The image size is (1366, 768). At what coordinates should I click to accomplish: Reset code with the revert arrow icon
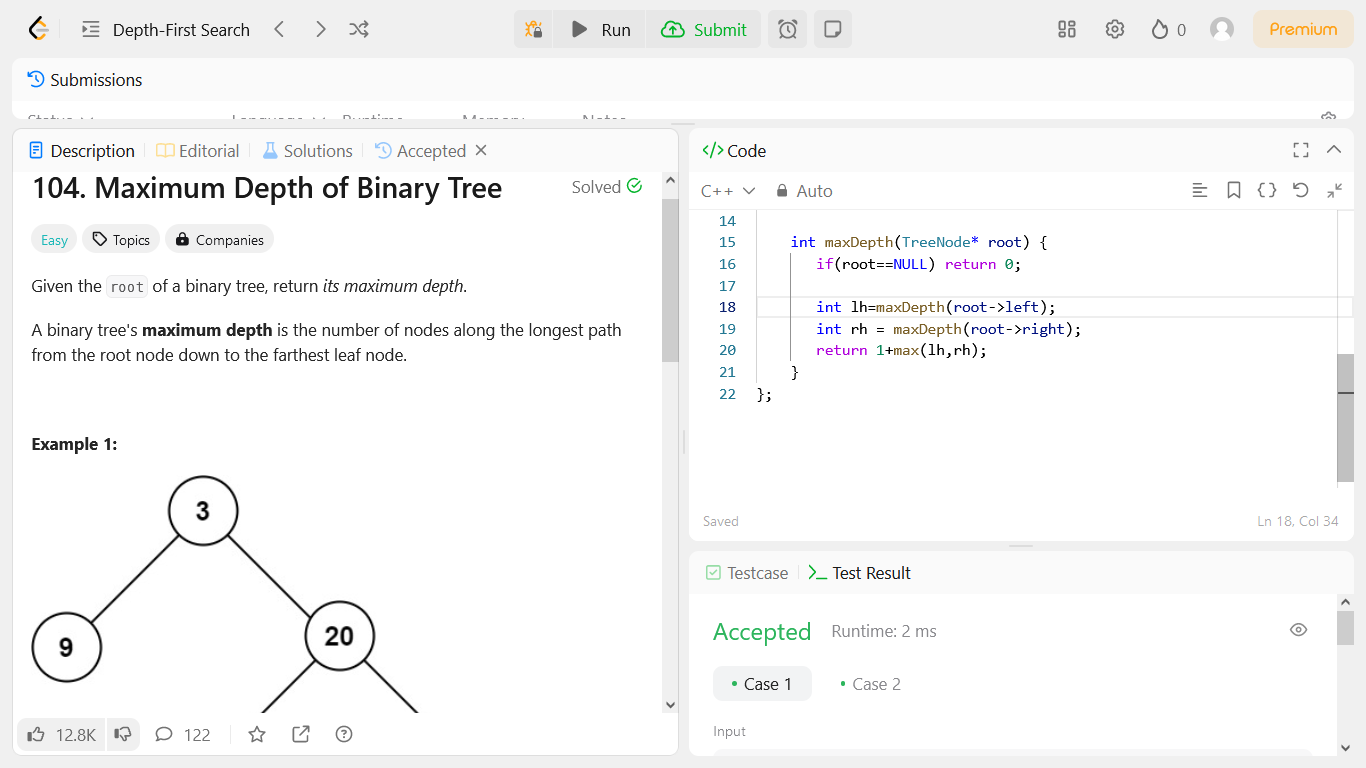tap(1301, 190)
